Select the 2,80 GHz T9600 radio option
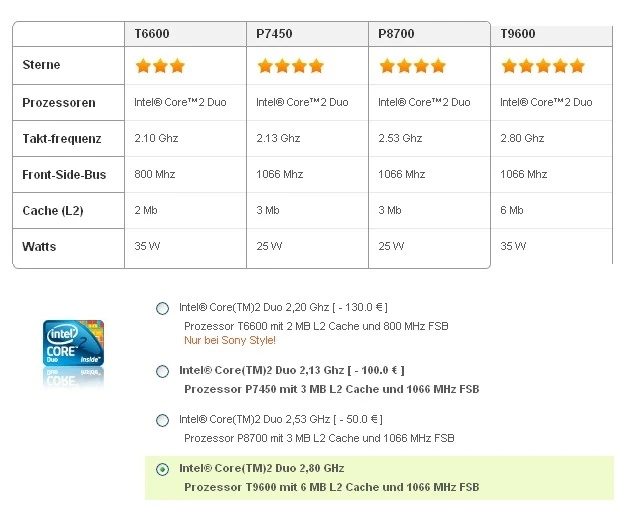The image size is (627, 507). coord(163,469)
